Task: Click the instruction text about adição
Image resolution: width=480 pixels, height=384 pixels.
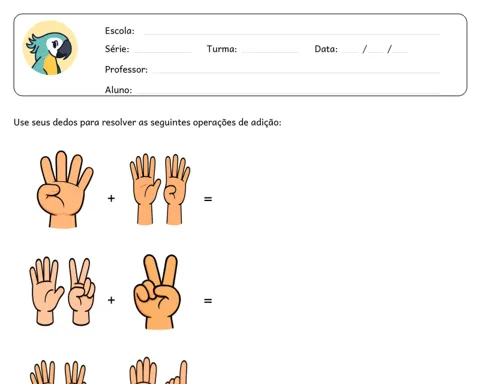Action: [147, 123]
